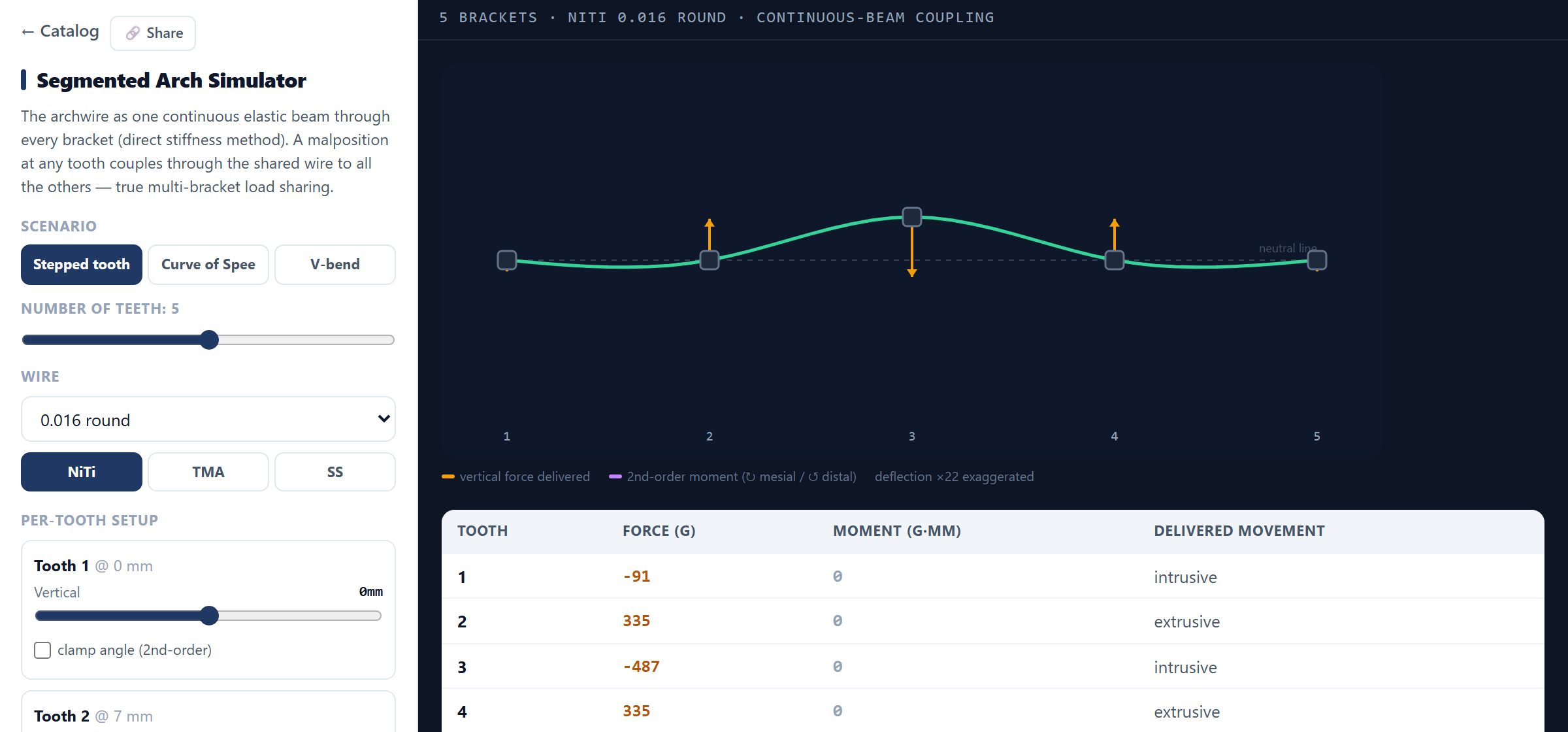Click the 'deflection ×22 exaggerated' note
The image size is (1568, 732).
(x=954, y=477)
